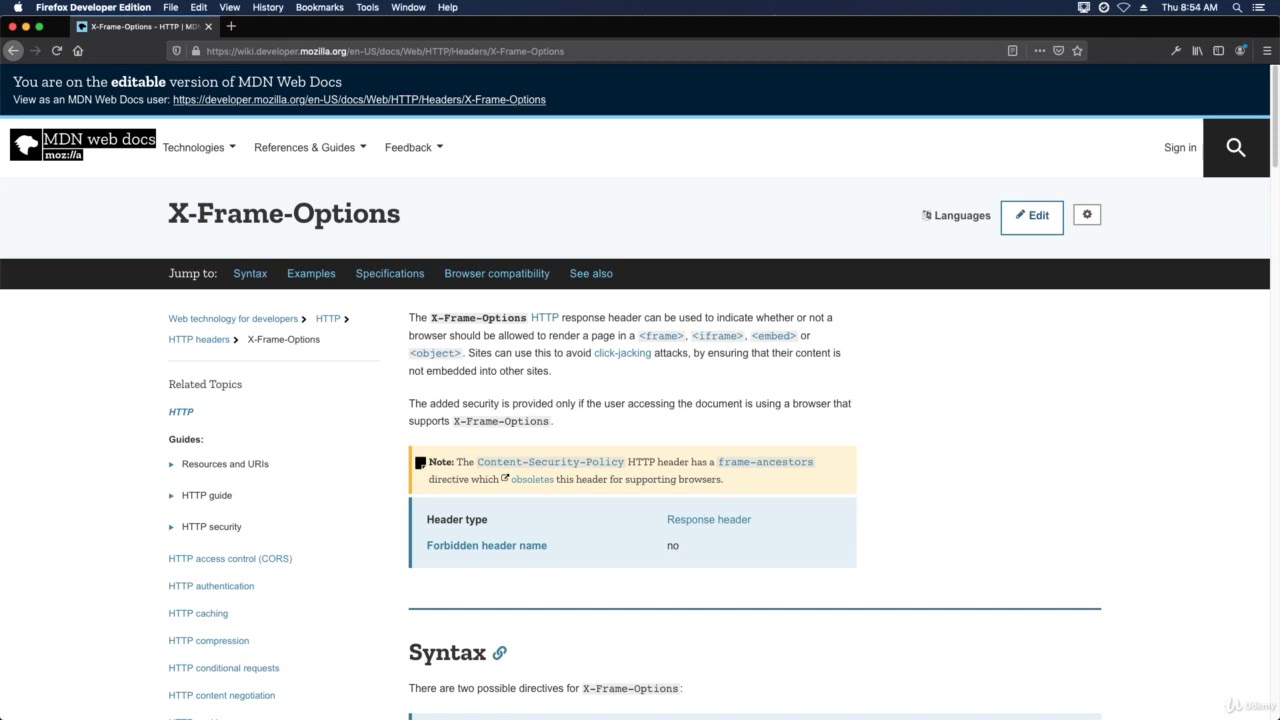
Task: Open HTTP compression sidebar link
Action: [x=209, y=641]
